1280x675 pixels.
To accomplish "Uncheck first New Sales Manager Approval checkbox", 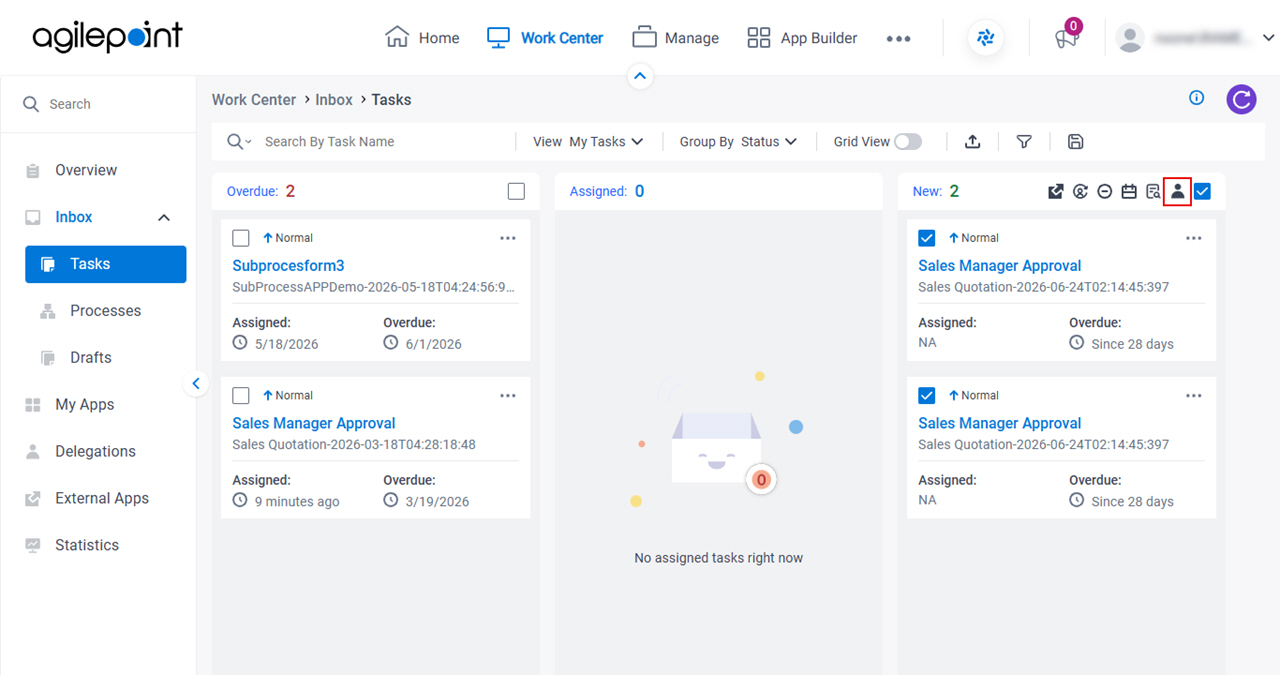I will pos(927,238).
